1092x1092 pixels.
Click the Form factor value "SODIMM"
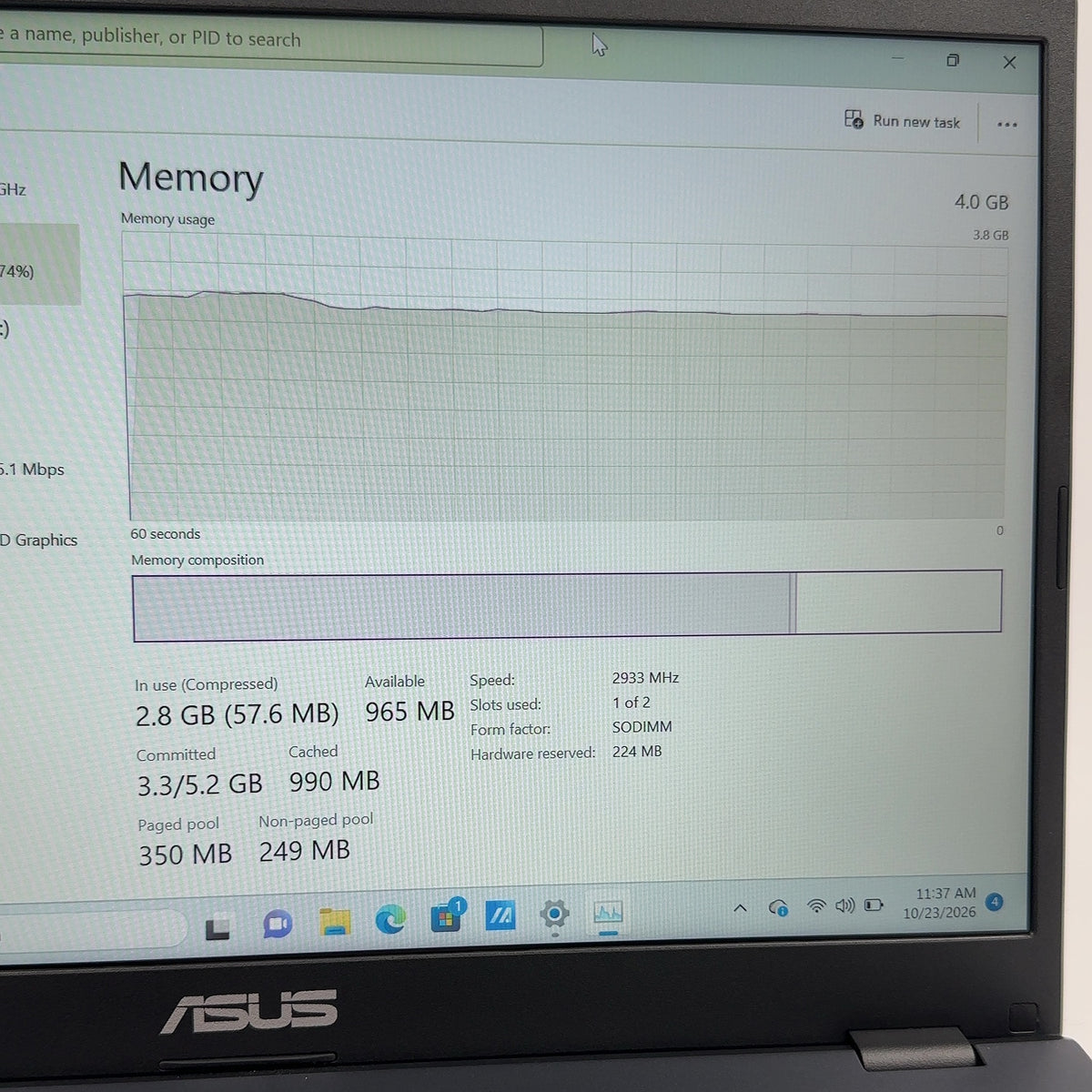point(642,727)
